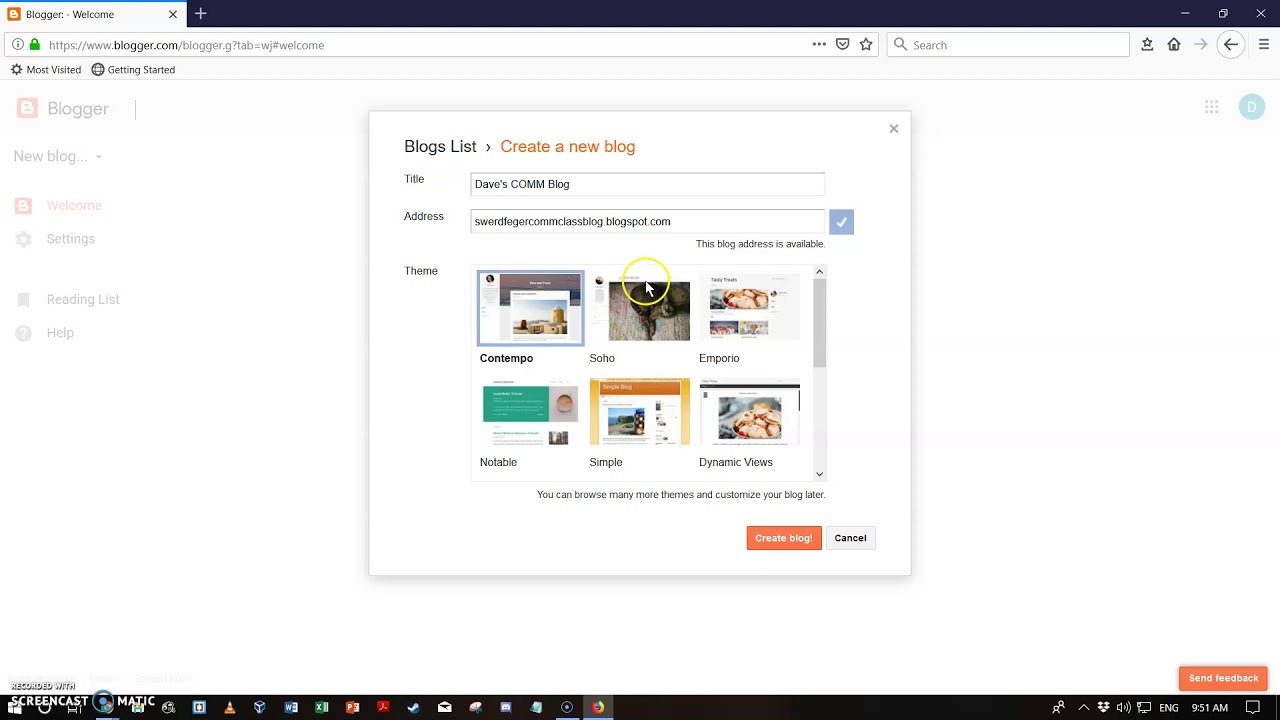This screenshot has width=1280, height=720.
Task: Open Google apps grid icon
Action: coord(1211,107)
